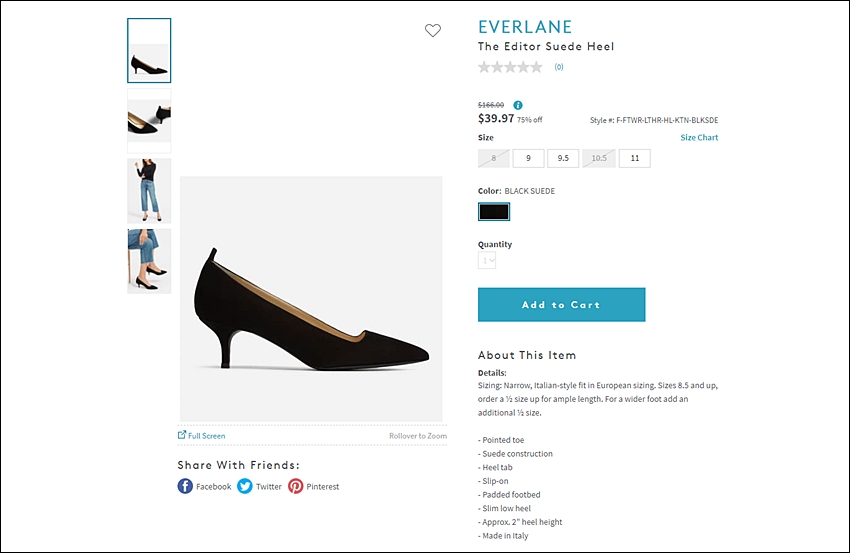Image resolution: width=850 pixels, height=553 pixels.
Task: Select size 9
Action: [x=528, y=158]
